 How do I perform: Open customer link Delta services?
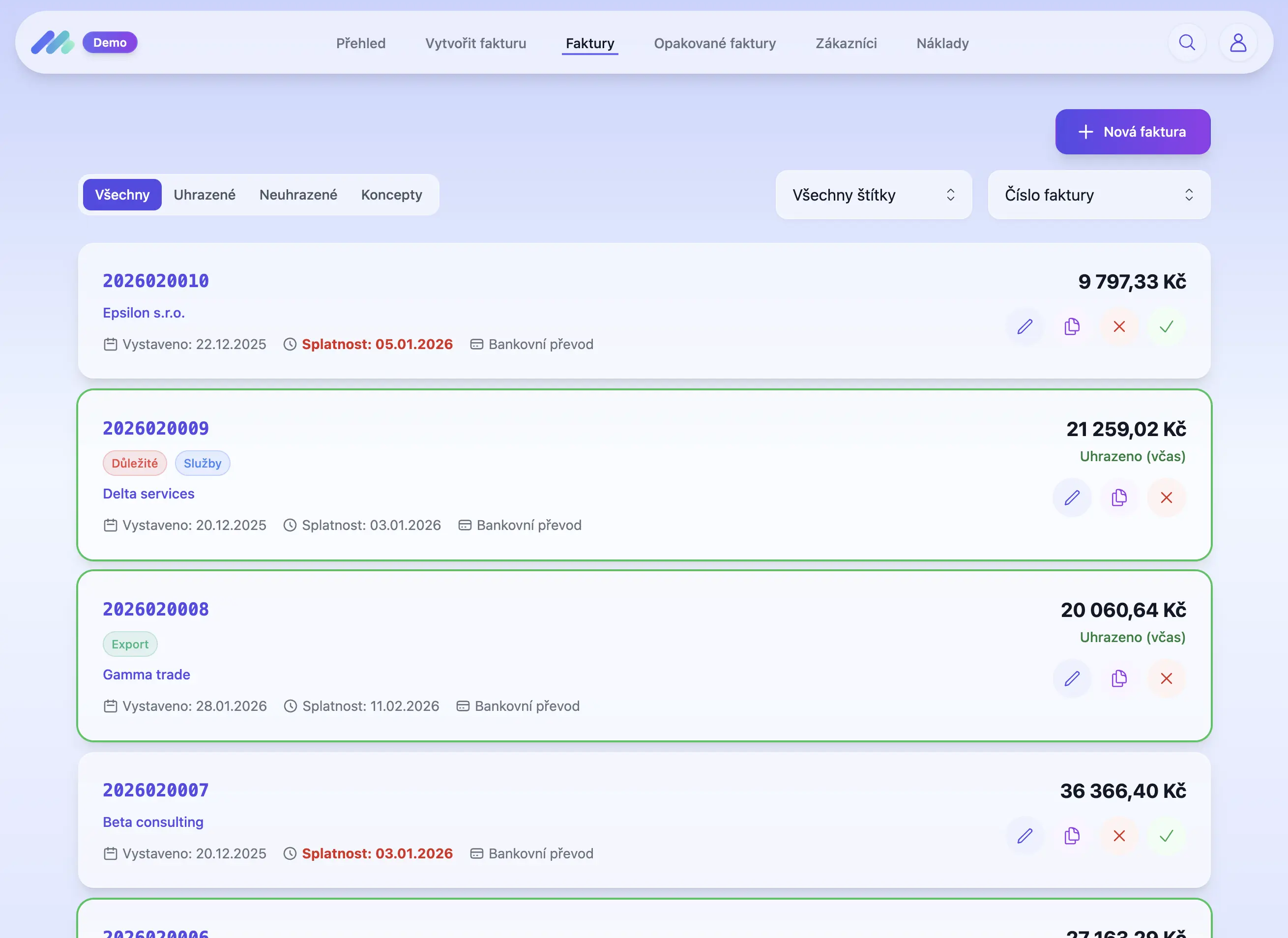(x=148, y=494)
